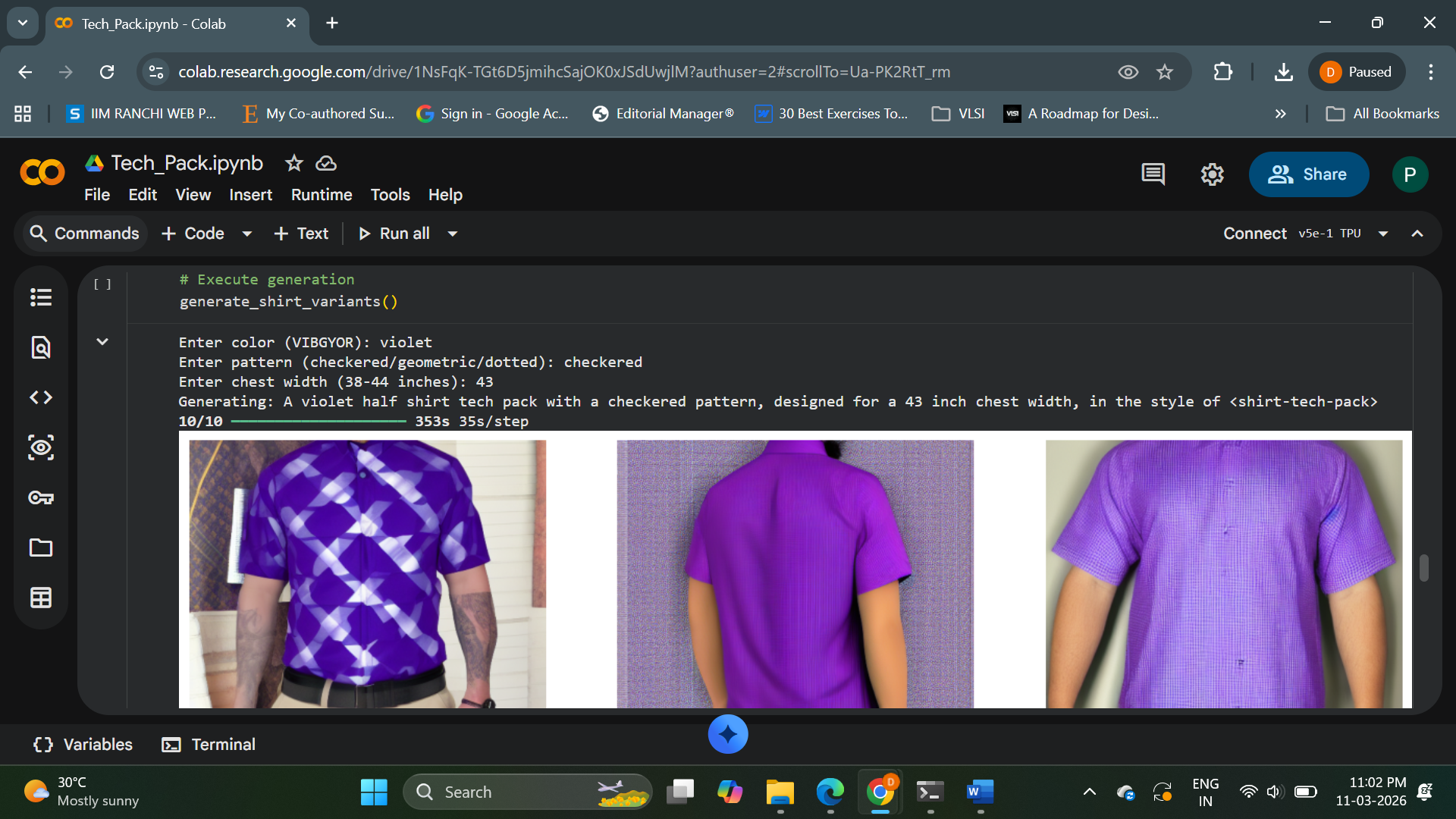Click the Share button
This screenshot has width=1456, height=819.
click(1308, 174)
